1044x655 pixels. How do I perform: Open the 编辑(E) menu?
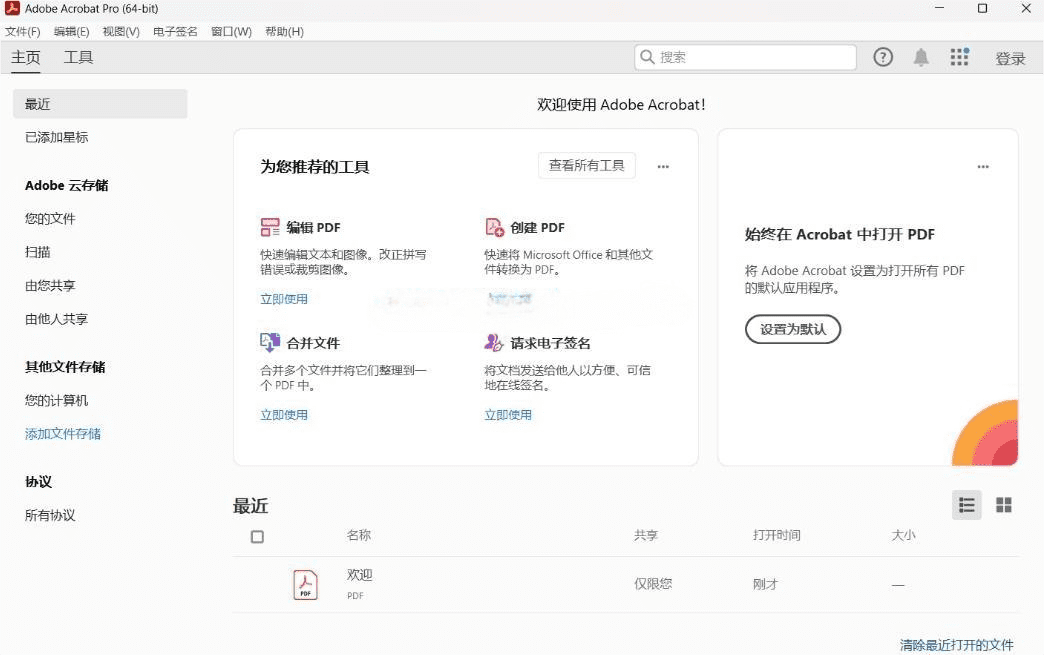point(71,31)
